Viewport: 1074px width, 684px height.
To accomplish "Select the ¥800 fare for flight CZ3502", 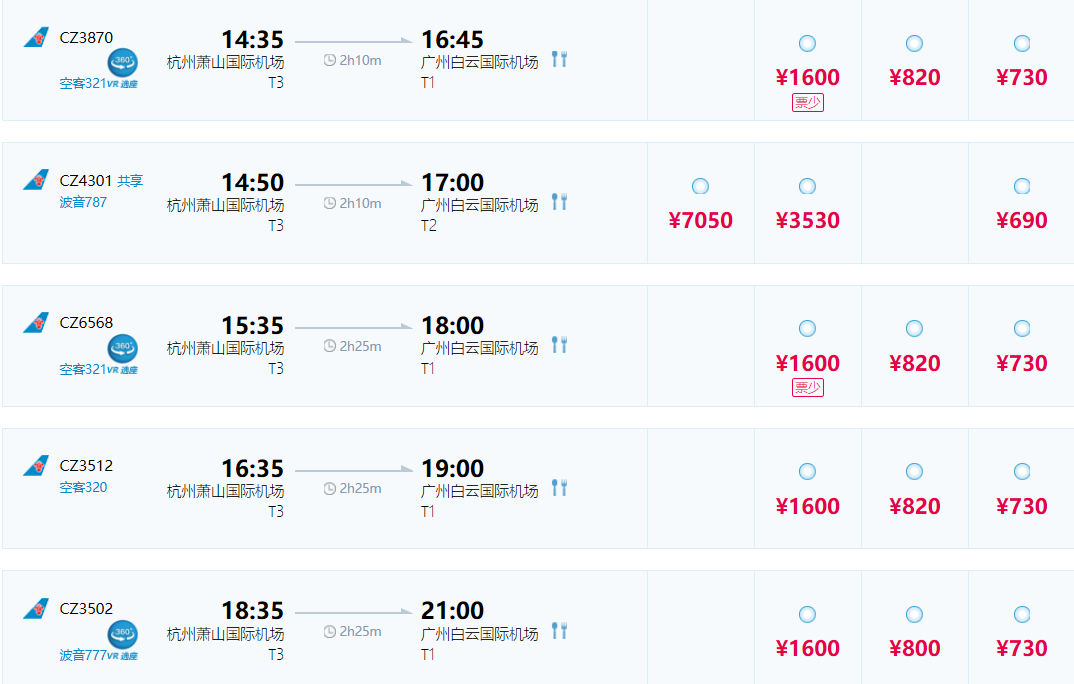I will coord(914,614).
